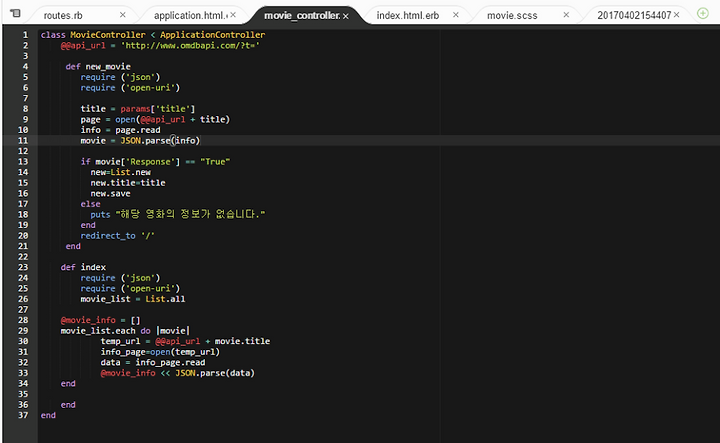Click 'new.title=title' on line 15
Screen dimensions: 720x443
click(x=128, y=183)
